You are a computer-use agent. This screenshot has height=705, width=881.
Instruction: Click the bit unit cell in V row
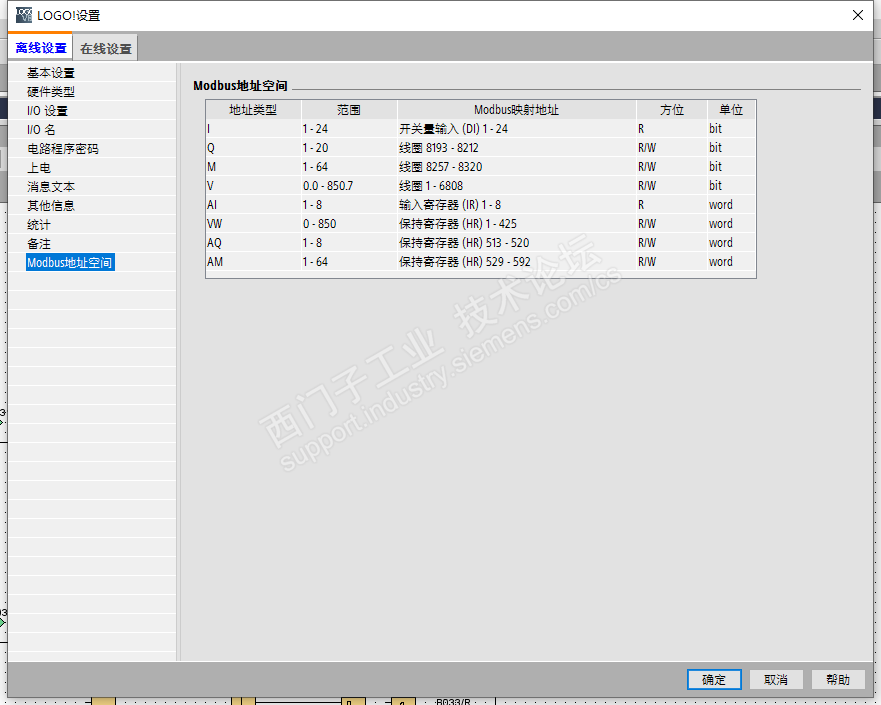tap(731, 186)
